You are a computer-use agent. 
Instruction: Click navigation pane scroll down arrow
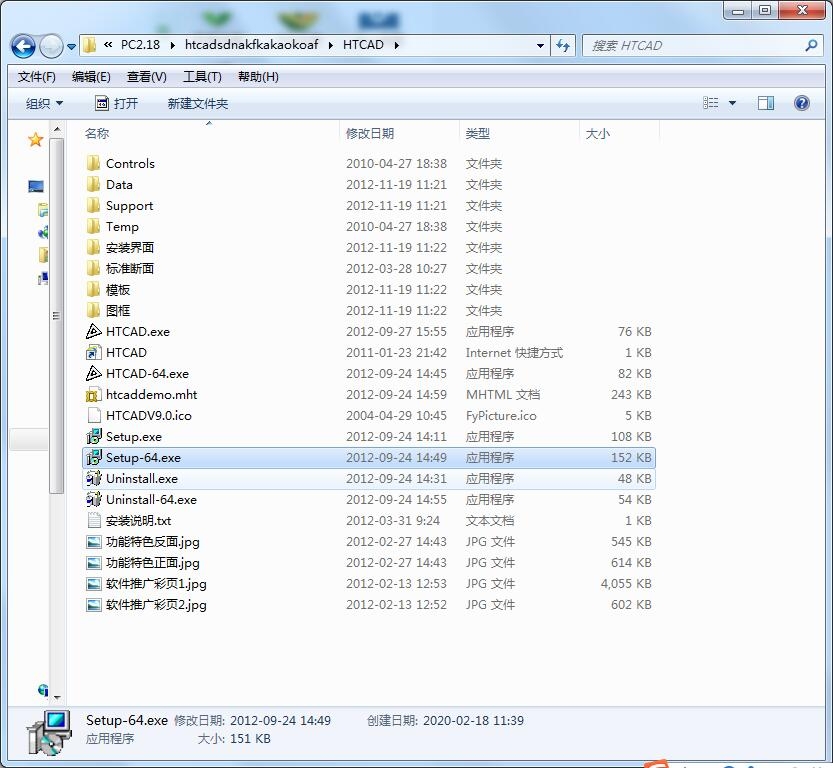57,697
